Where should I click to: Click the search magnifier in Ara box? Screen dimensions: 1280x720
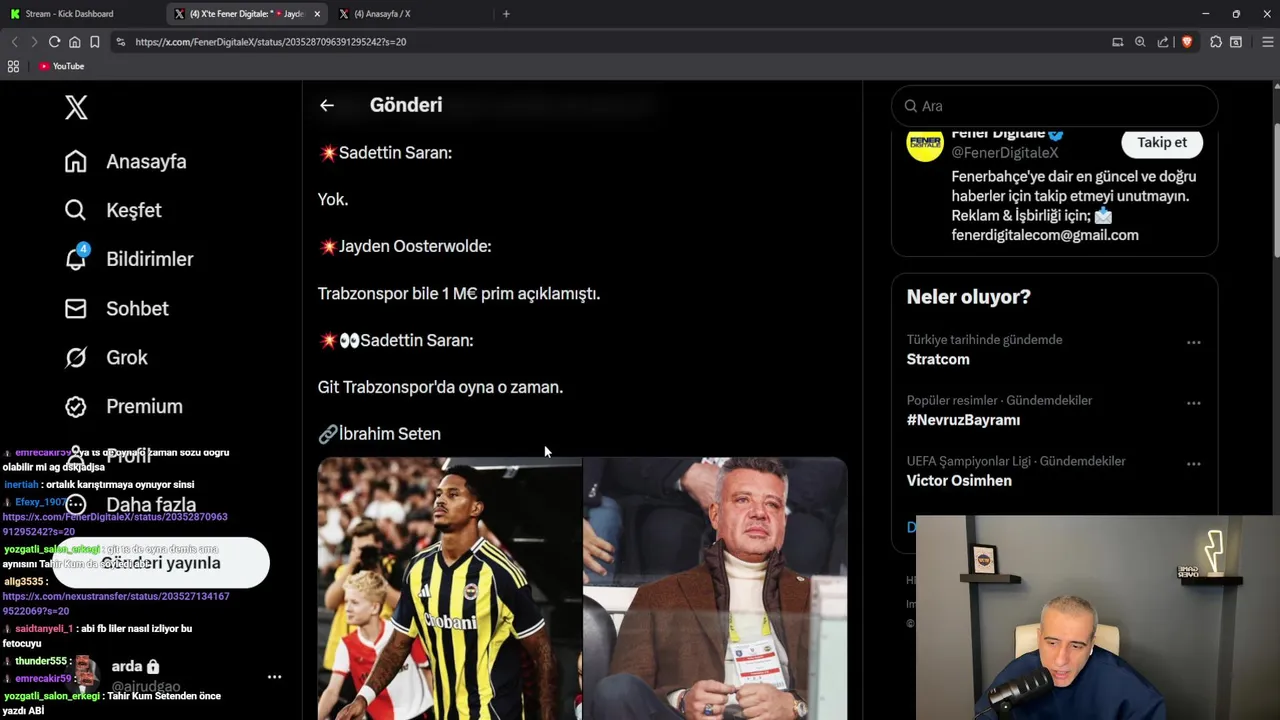[911, 106]
